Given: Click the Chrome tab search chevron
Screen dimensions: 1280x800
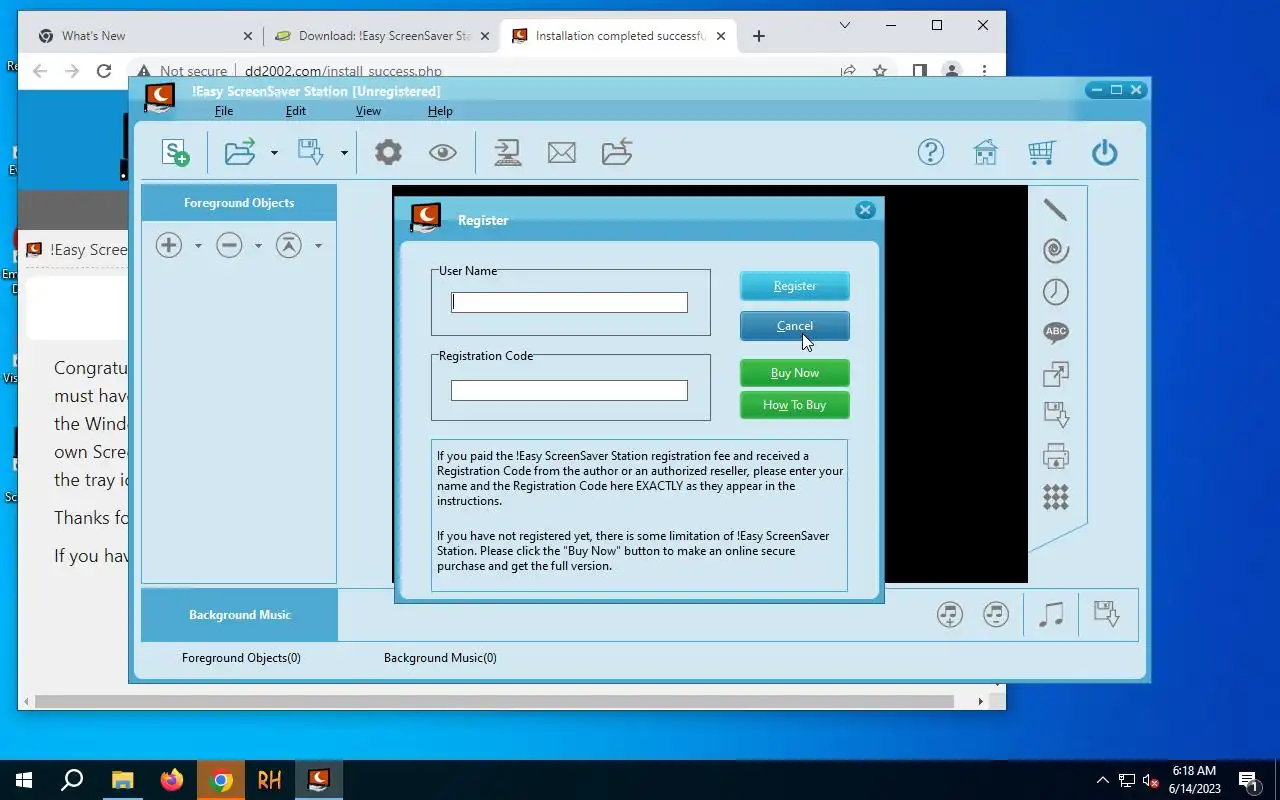Looking at the screenshot, I should 845,25.
